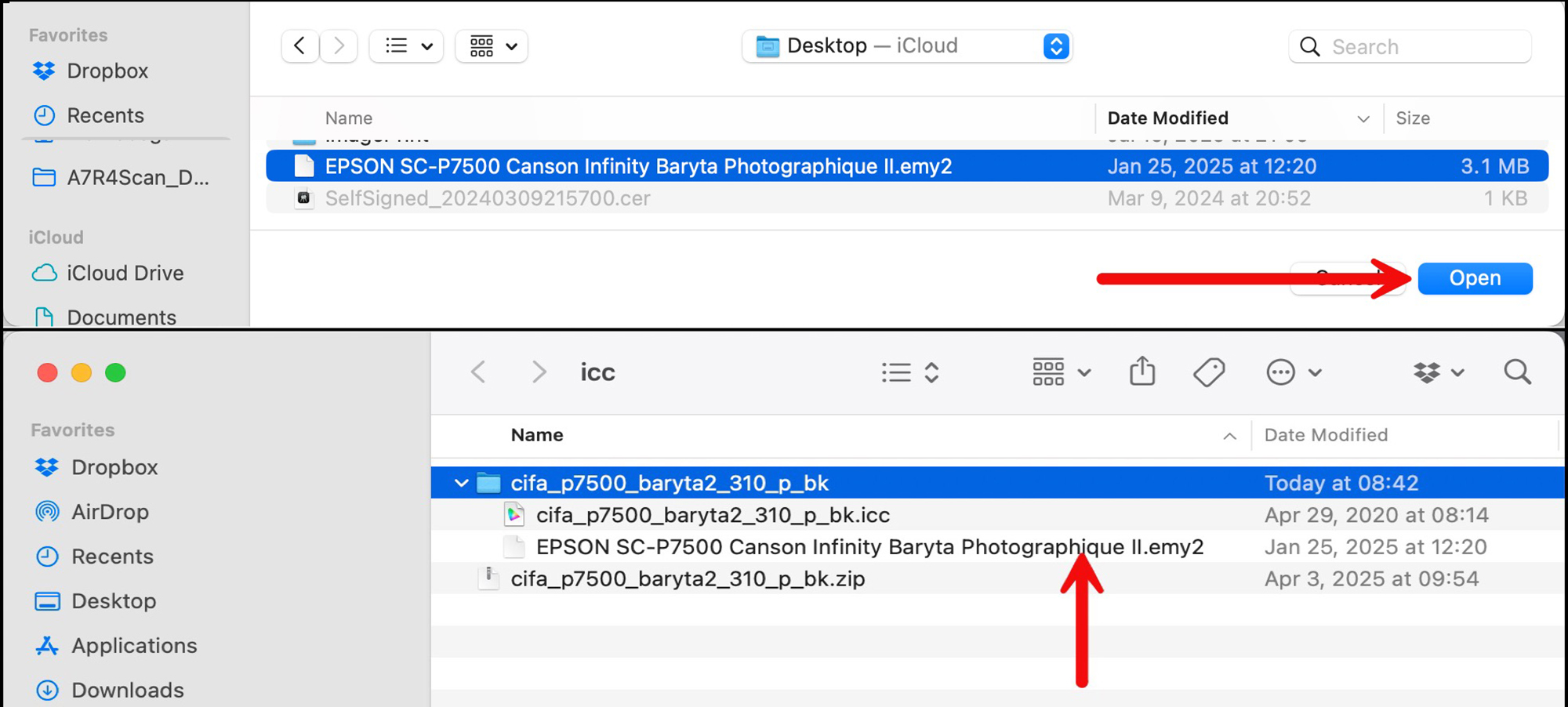This screenshot has width=1568, height=707.
Task: Click the Open button
Action: 1475,278
